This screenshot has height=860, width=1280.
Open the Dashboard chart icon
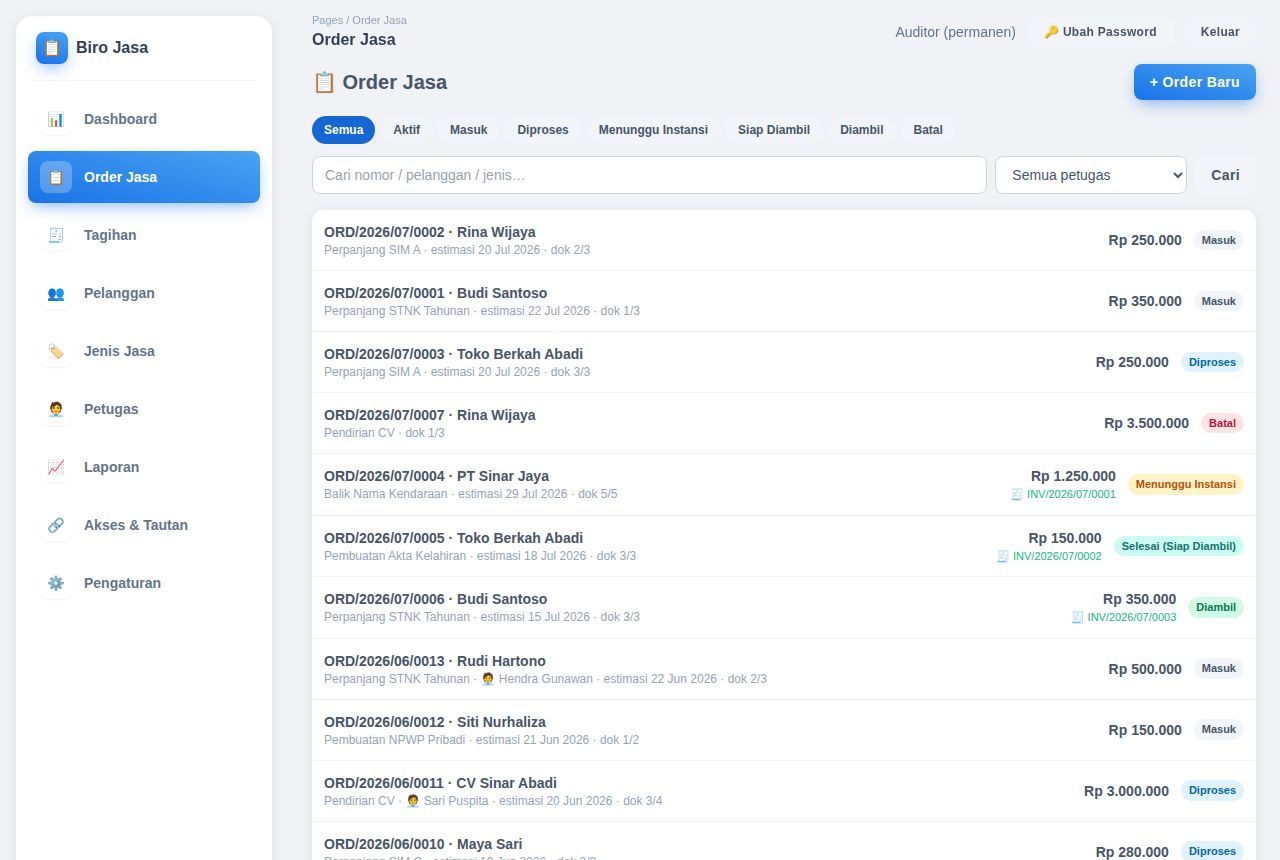pos(56,119)
